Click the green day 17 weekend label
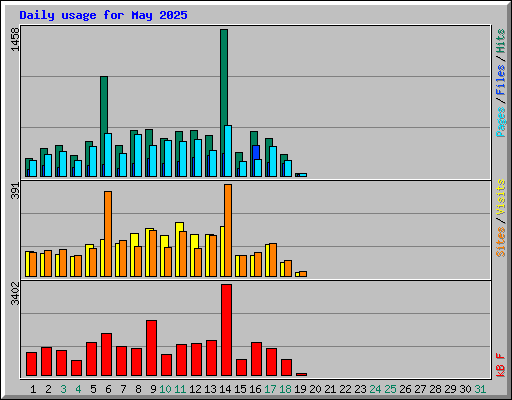This screenshot has width=512, height=400. [270, 389]
